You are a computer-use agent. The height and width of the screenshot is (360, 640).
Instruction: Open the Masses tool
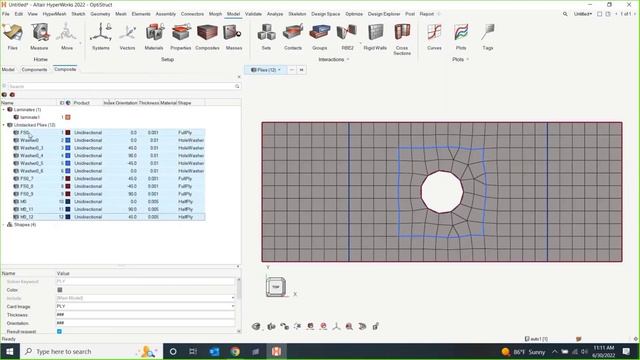[x=234, y=37]
